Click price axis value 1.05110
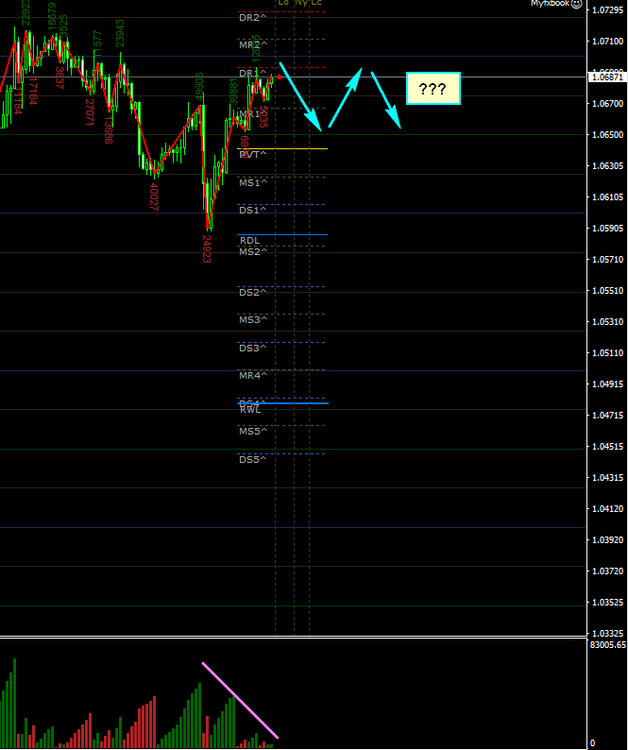Image resolution: width=628 pixels, height=750 pixels. [608, 353]
